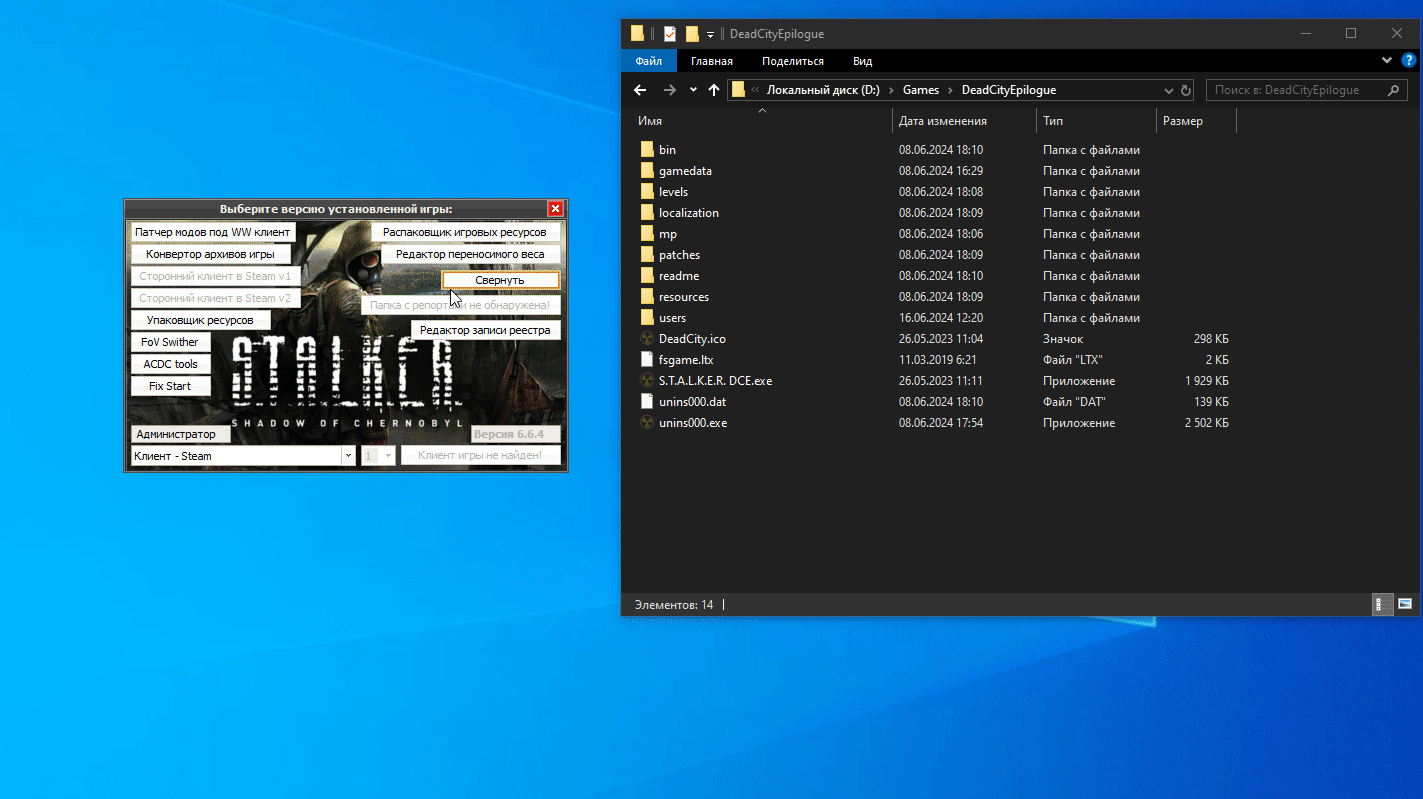Close the STALKER tool window
The width and height of the screenshot is (1423, 799).
[x=555, y=209]
